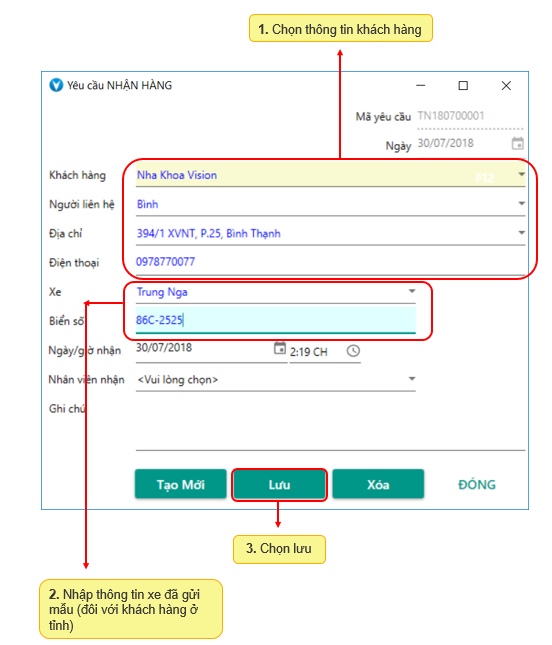Expand the Địa chỉ dropdown arrow
Viewport: 552px width, 645px height.
pyautogui.click(x=521, y=233)
